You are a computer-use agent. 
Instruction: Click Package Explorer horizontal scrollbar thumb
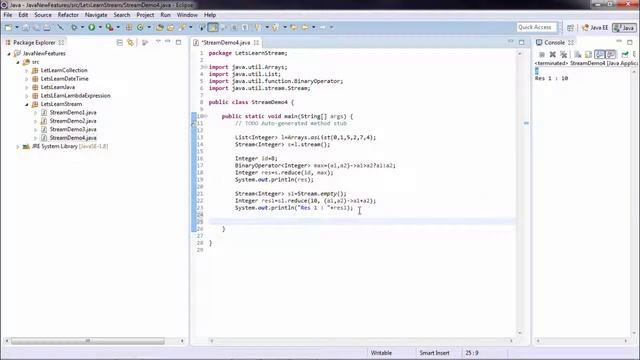coord(88,340)
